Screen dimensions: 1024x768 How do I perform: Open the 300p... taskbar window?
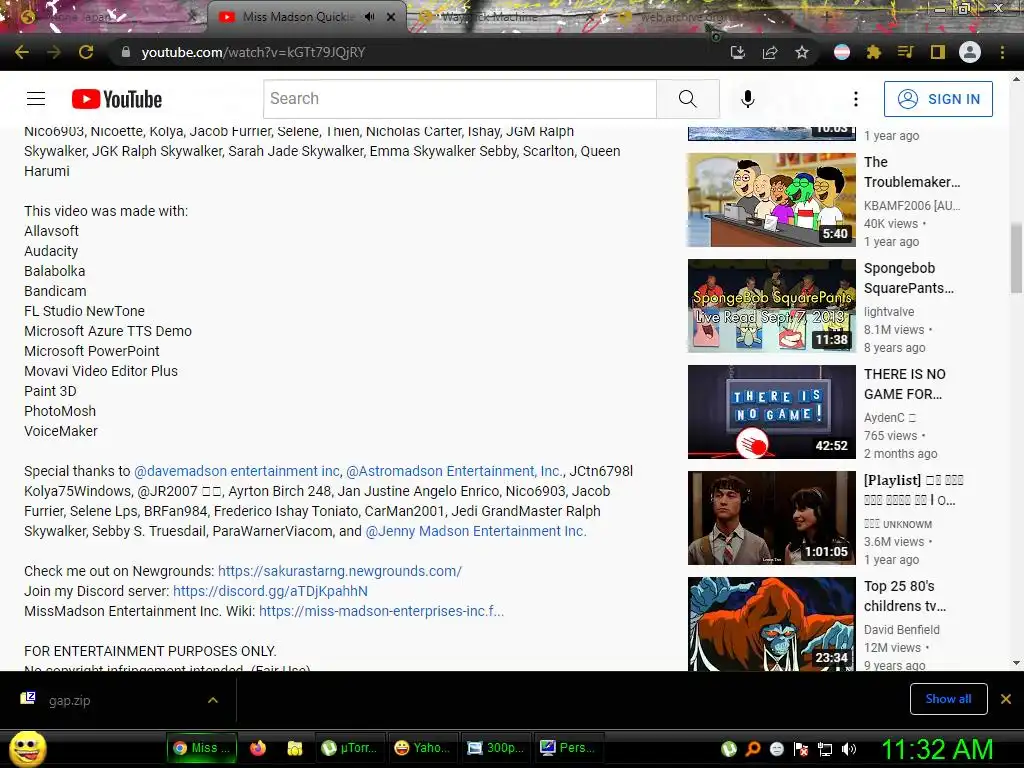(496, 748)
